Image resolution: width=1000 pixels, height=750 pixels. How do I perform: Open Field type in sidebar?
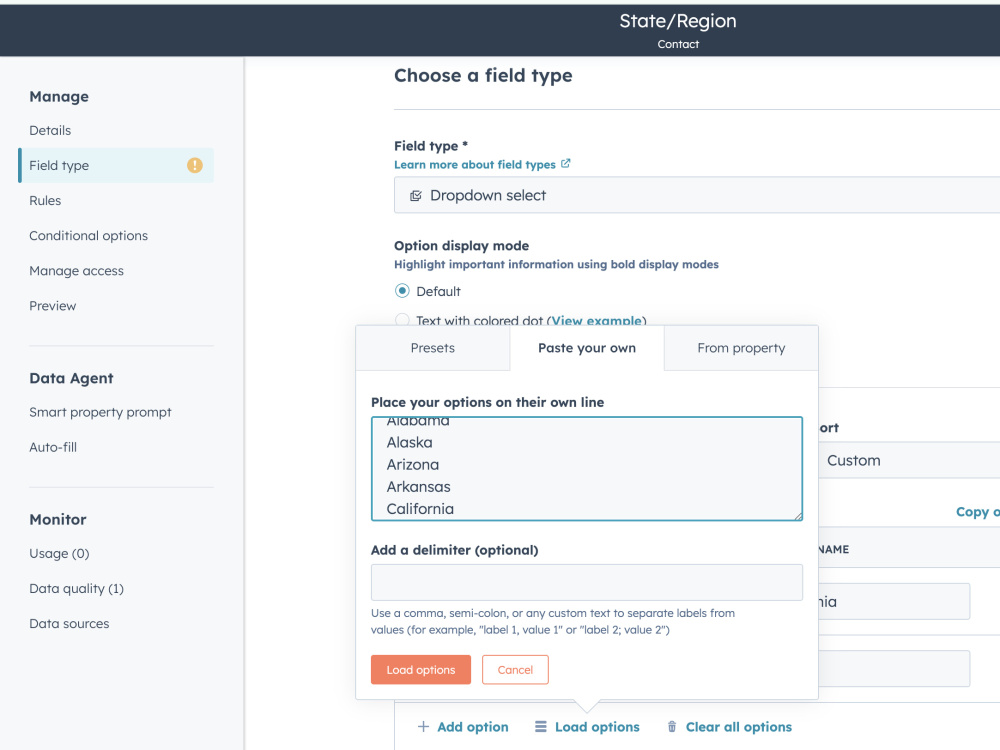pyautogui.click(x=116, y=165)
